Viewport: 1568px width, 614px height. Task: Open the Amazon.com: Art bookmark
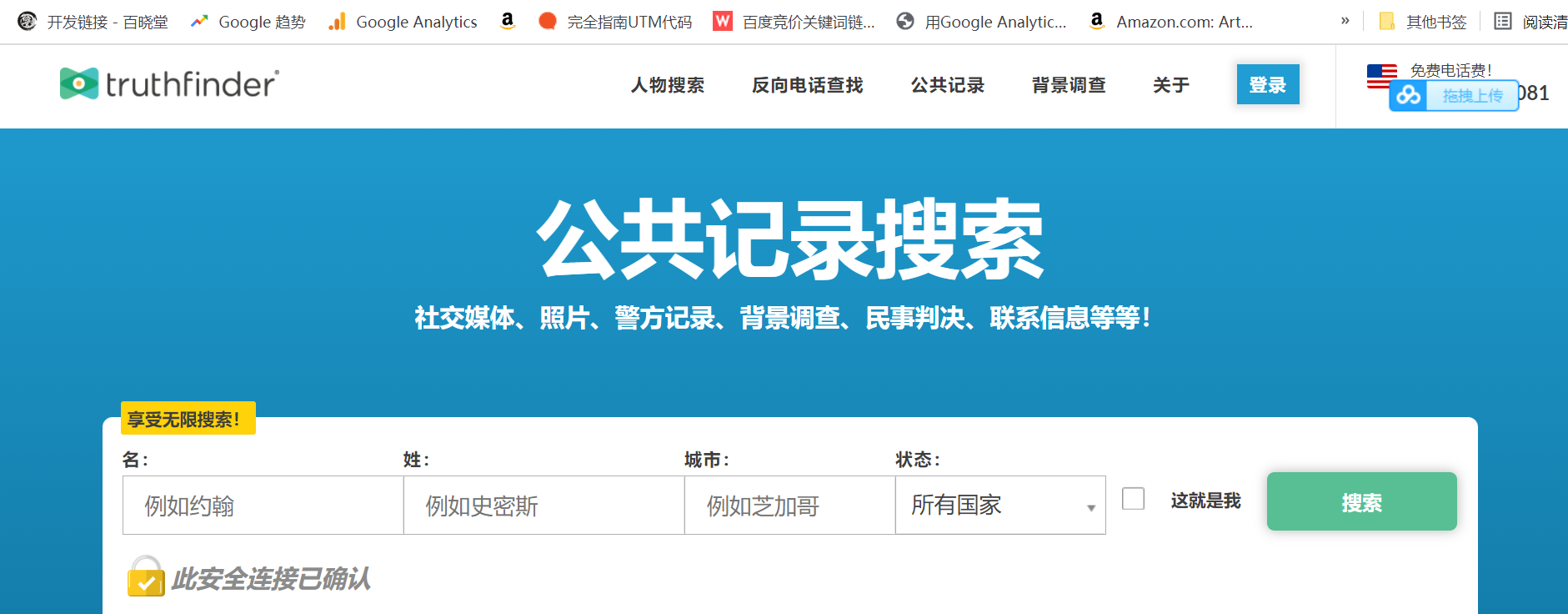[x=1171, y=22]
